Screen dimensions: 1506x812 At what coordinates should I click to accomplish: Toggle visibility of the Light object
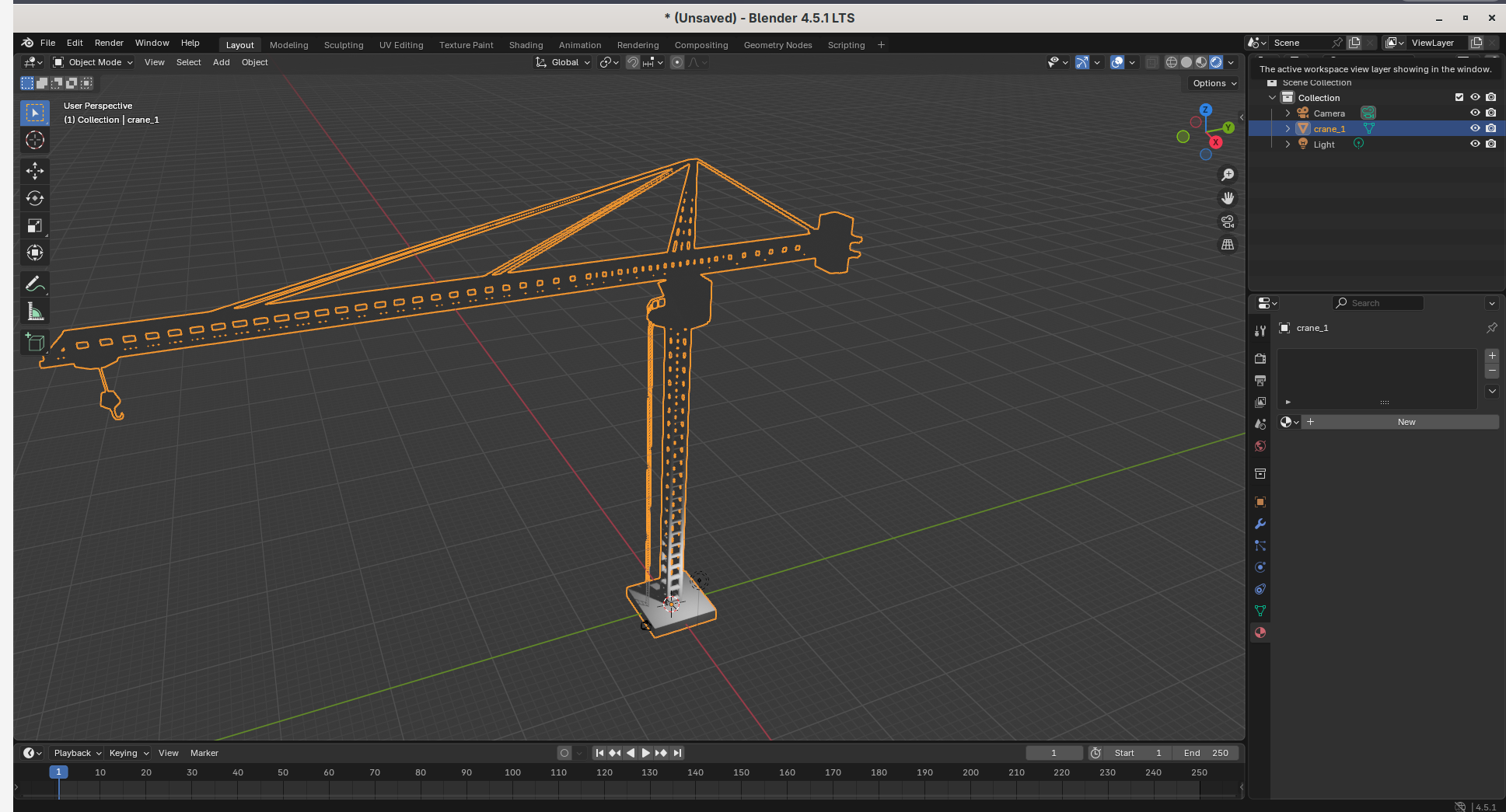click(1474, 144)
